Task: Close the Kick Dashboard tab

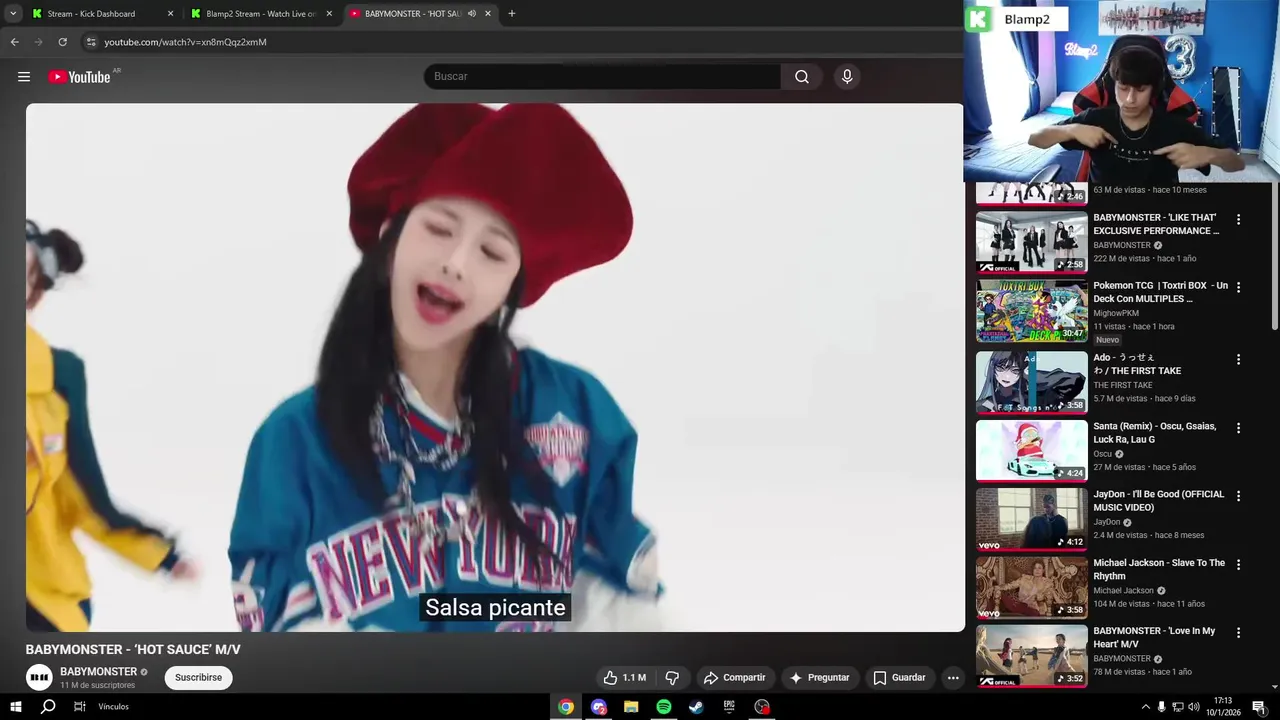Action: pyautogui.click(x=170, y=14)
